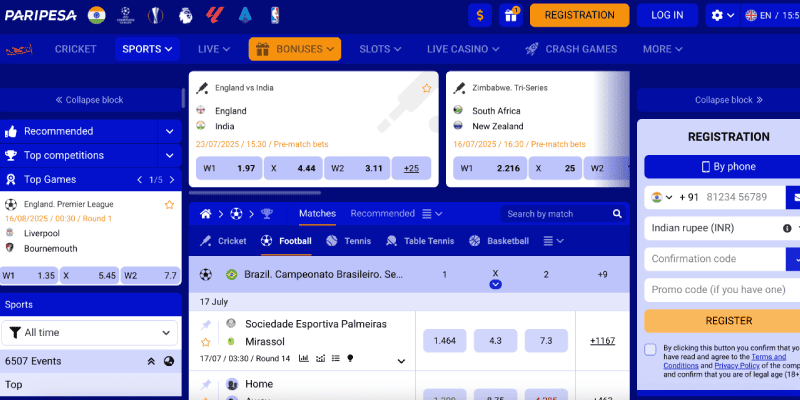The width and height of the screenshot is (800, 400).
Task: Expand the Top competitions section
Action: coord(169,156)
